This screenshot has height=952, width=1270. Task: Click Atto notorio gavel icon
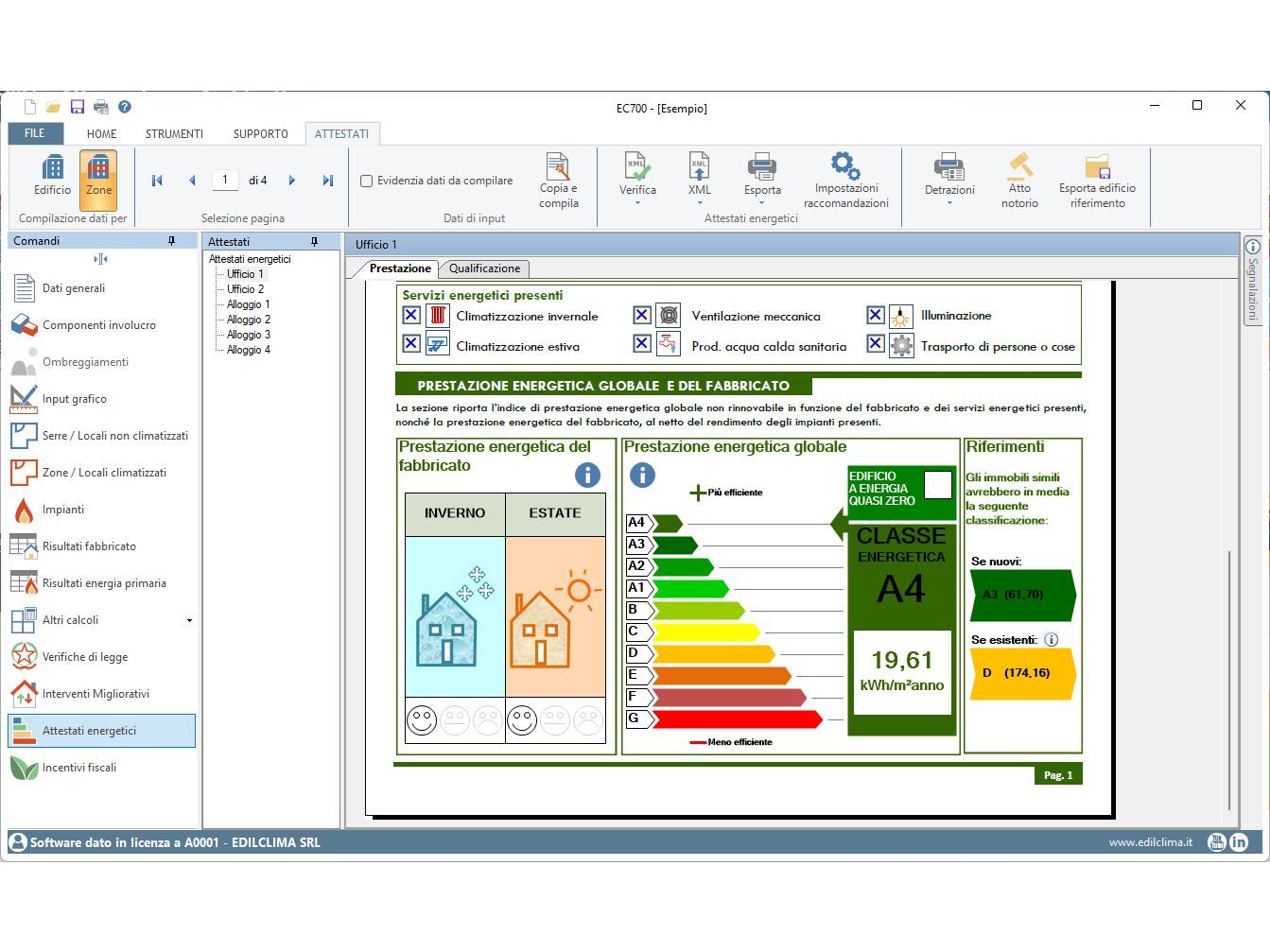click(1019, 181)
